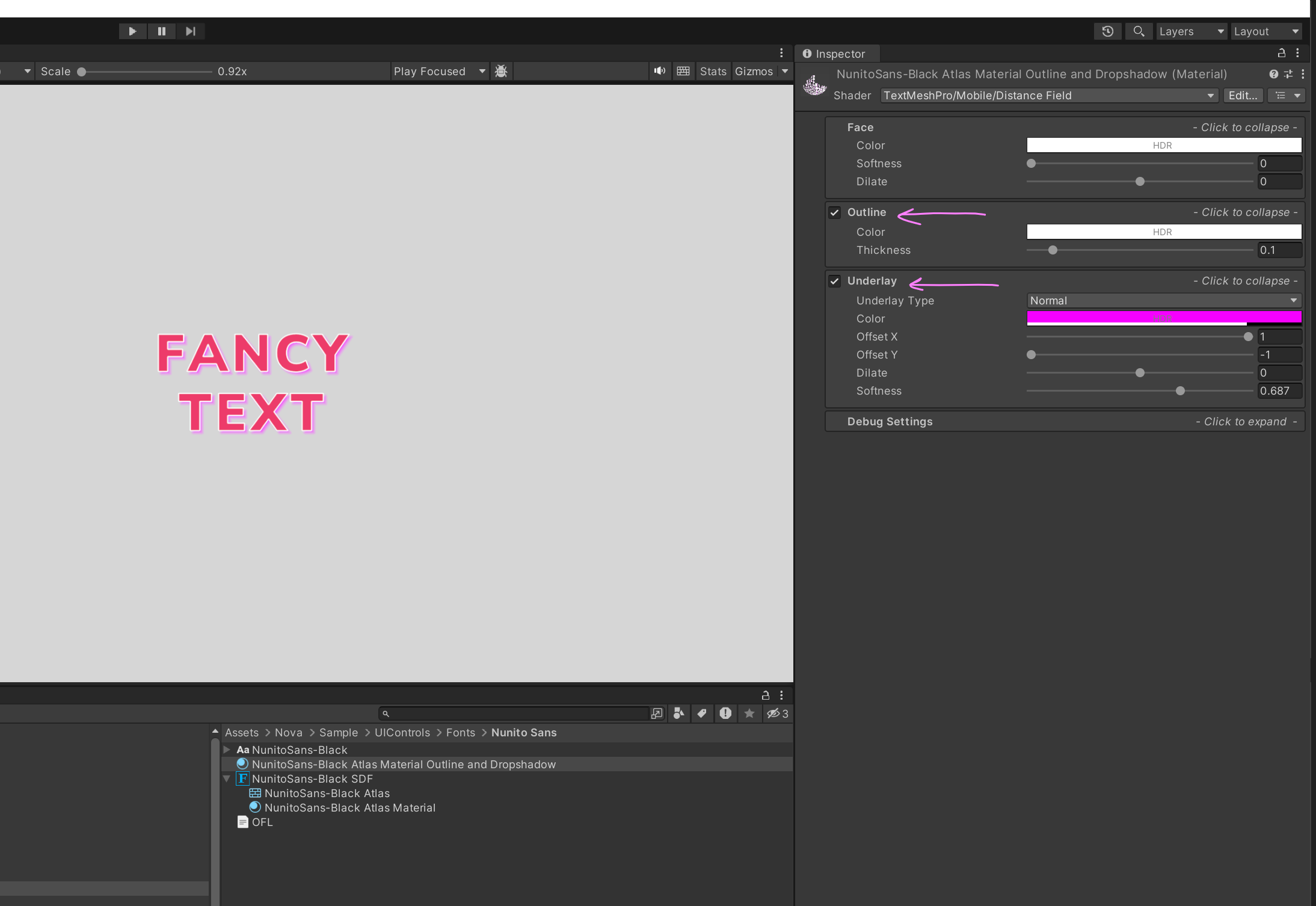1316x906 pixels.
Task: Select the magenta Underlay color swatch
Action: 1163,318
